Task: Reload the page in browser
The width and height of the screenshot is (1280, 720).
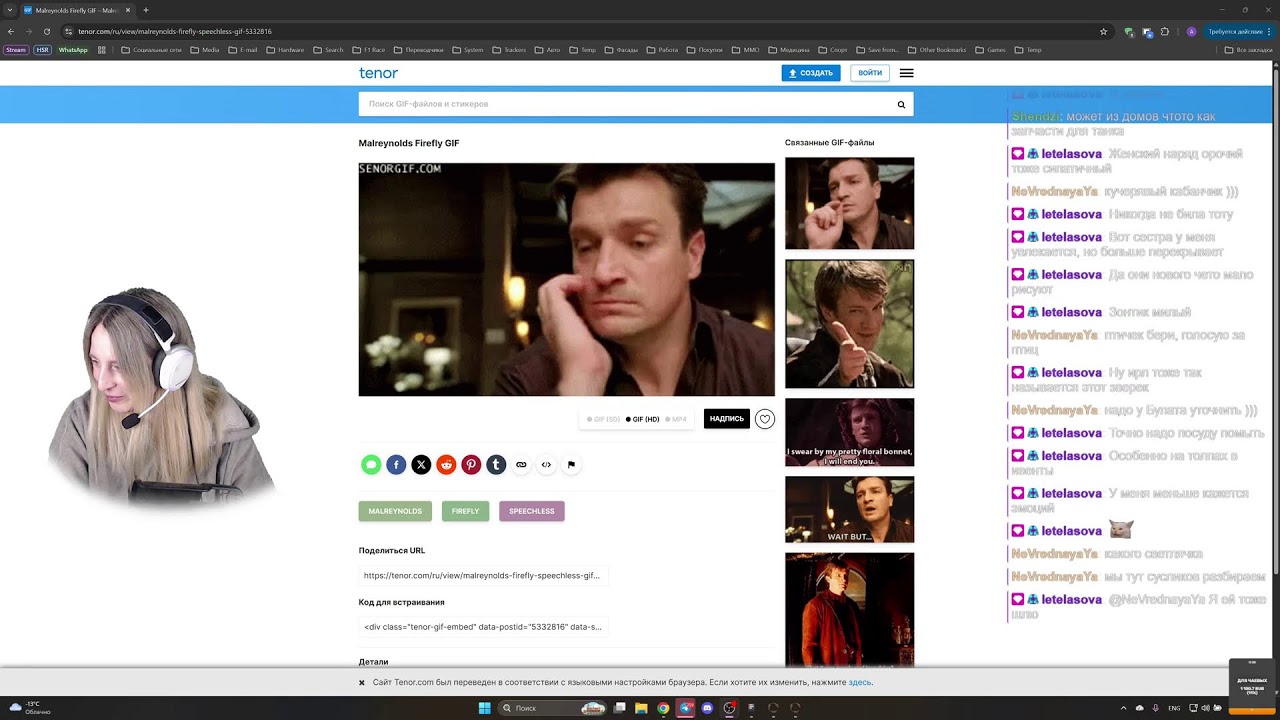Action: coord(46,31)
